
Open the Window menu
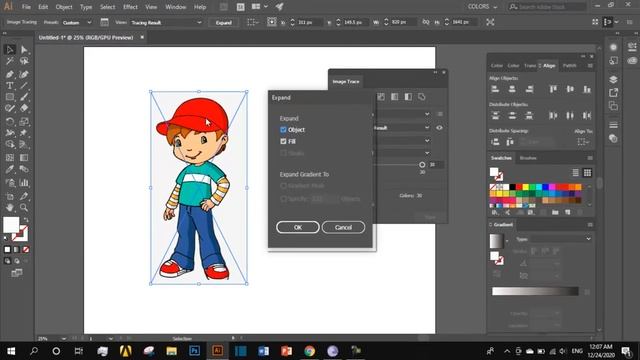pyautogui.click(x=176, y=7)
